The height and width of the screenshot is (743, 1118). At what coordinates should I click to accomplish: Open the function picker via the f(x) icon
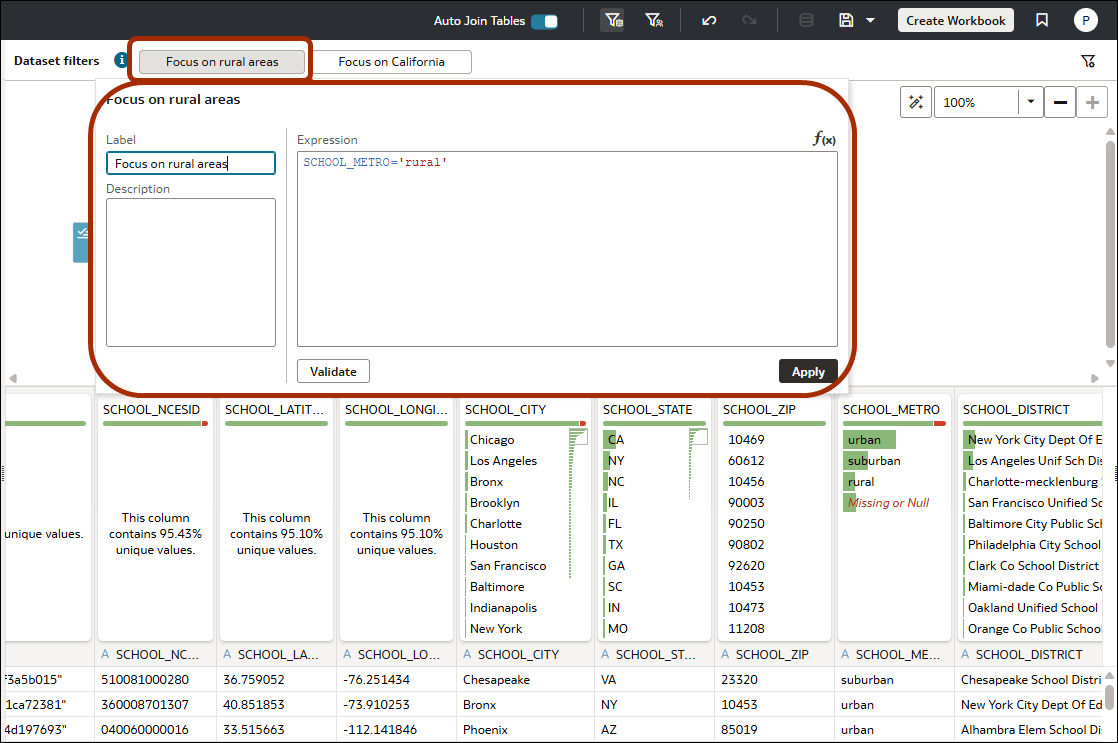tap(825, 140)
